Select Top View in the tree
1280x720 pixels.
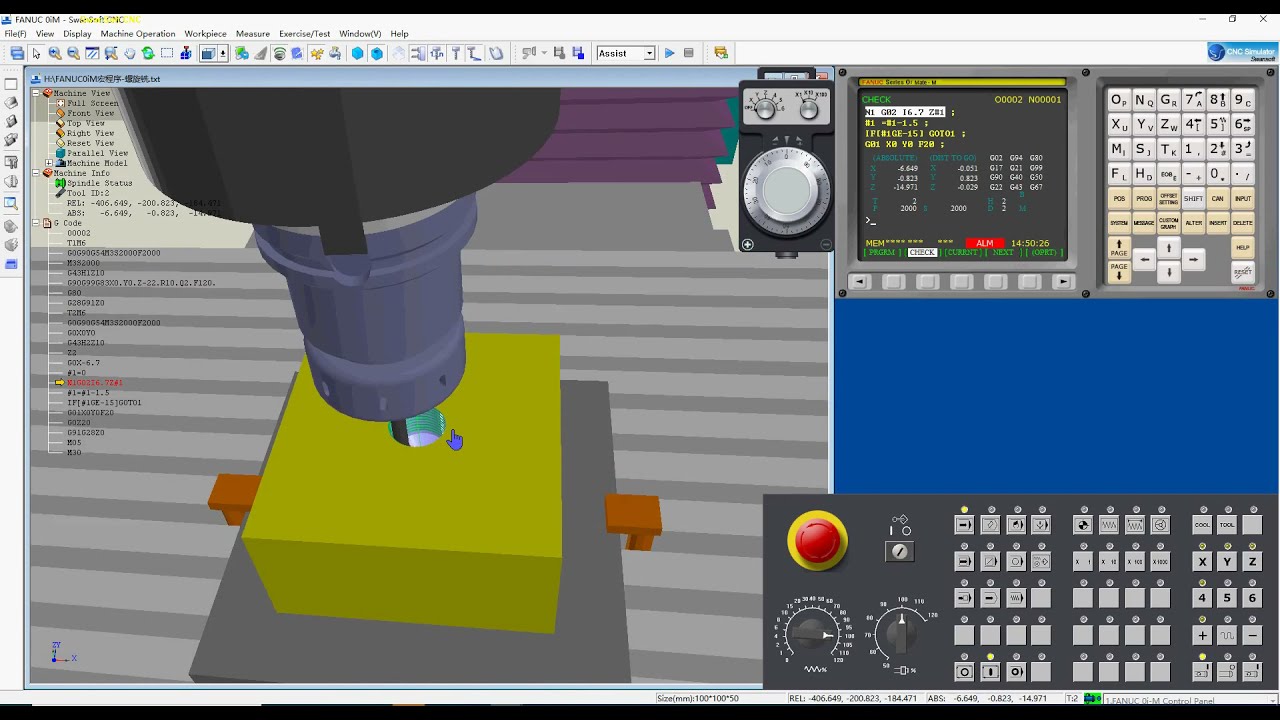point(85,123)
